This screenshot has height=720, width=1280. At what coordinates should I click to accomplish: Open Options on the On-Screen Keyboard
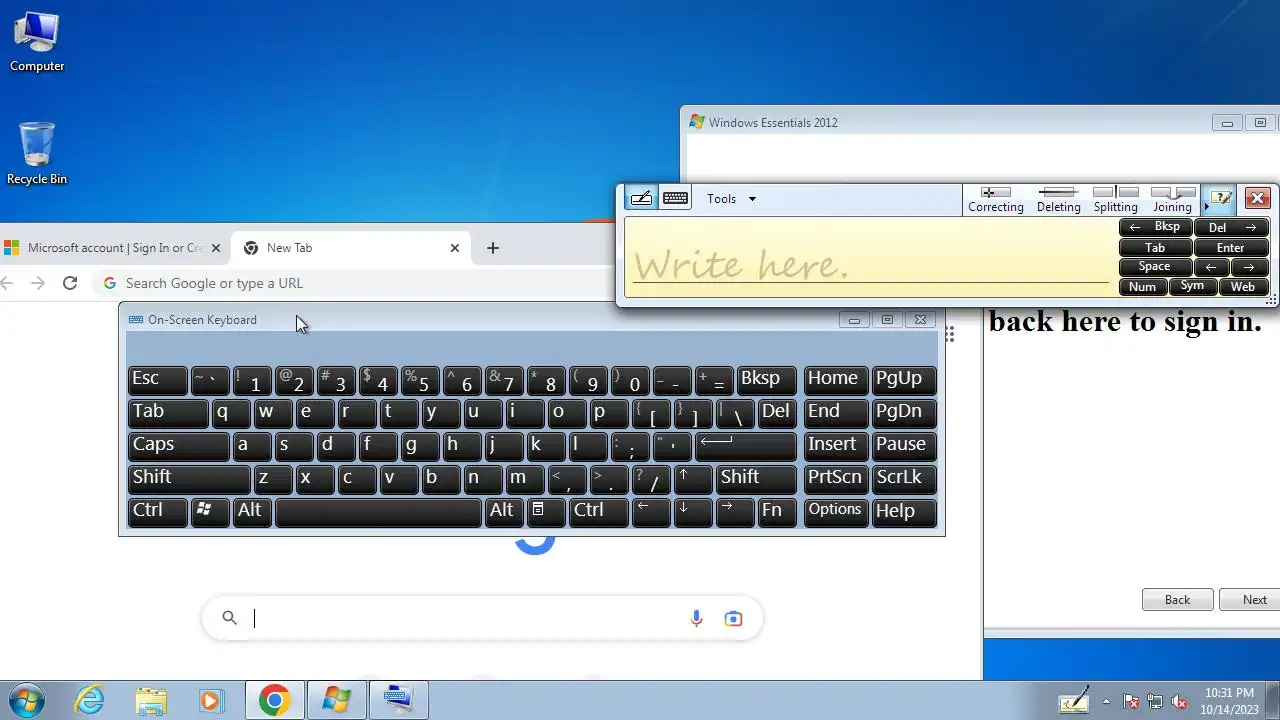pyautogui.click(x=836, y=511)
